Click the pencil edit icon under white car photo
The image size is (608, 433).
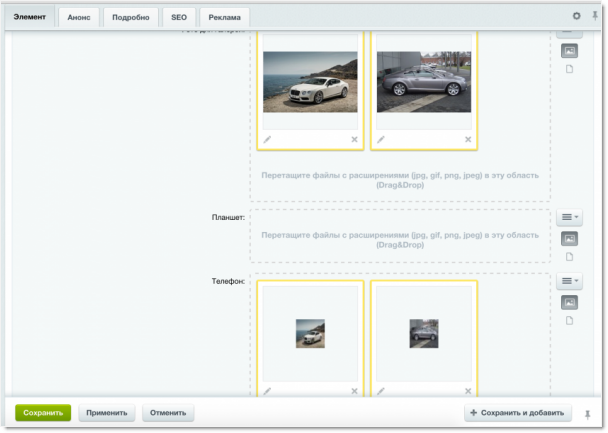point(267,139)
